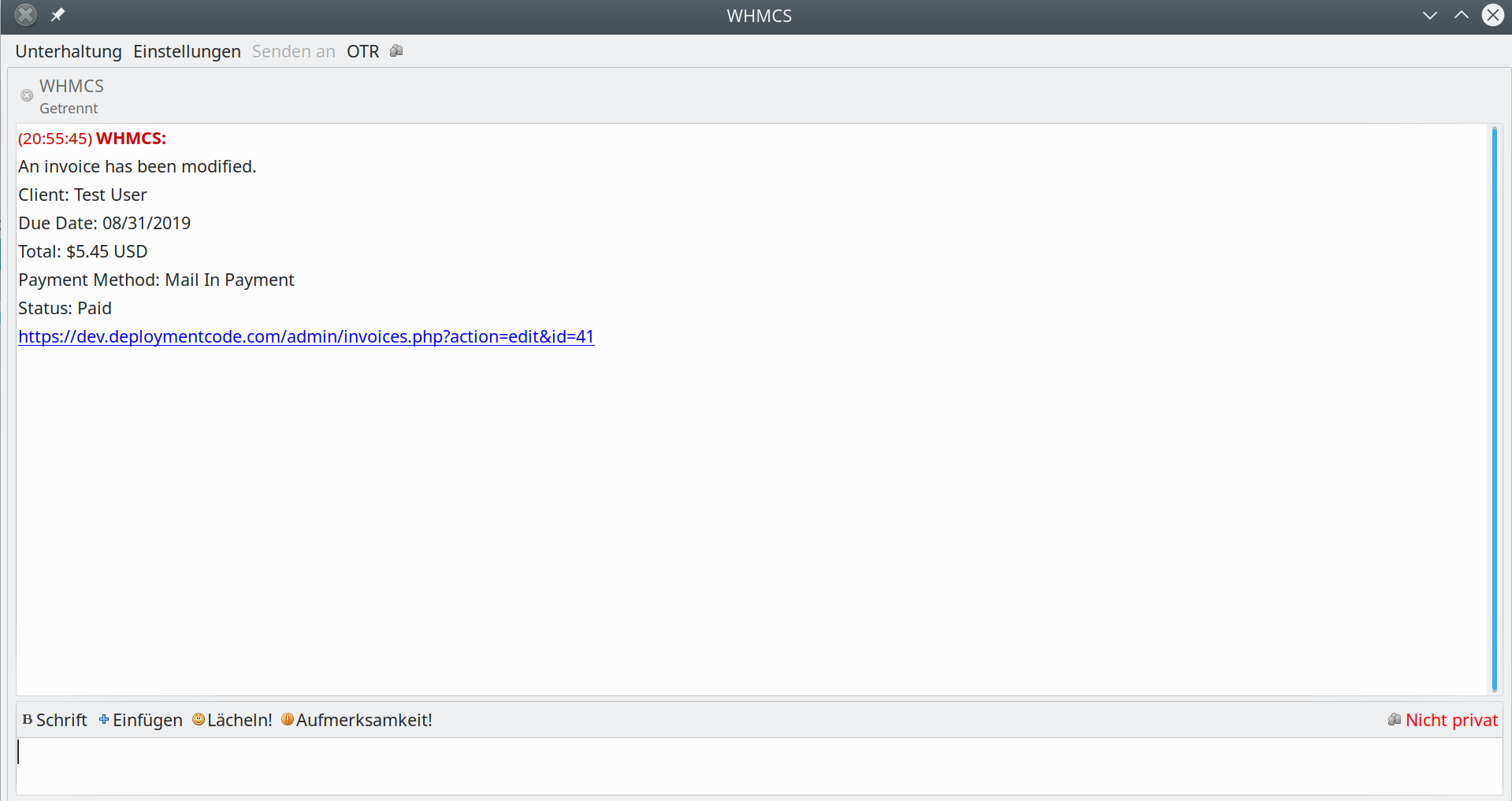Screen dimensions: 1512x801
Task: Send Aufmerksamkeit! attention buzz
Action: click(357, 720)
